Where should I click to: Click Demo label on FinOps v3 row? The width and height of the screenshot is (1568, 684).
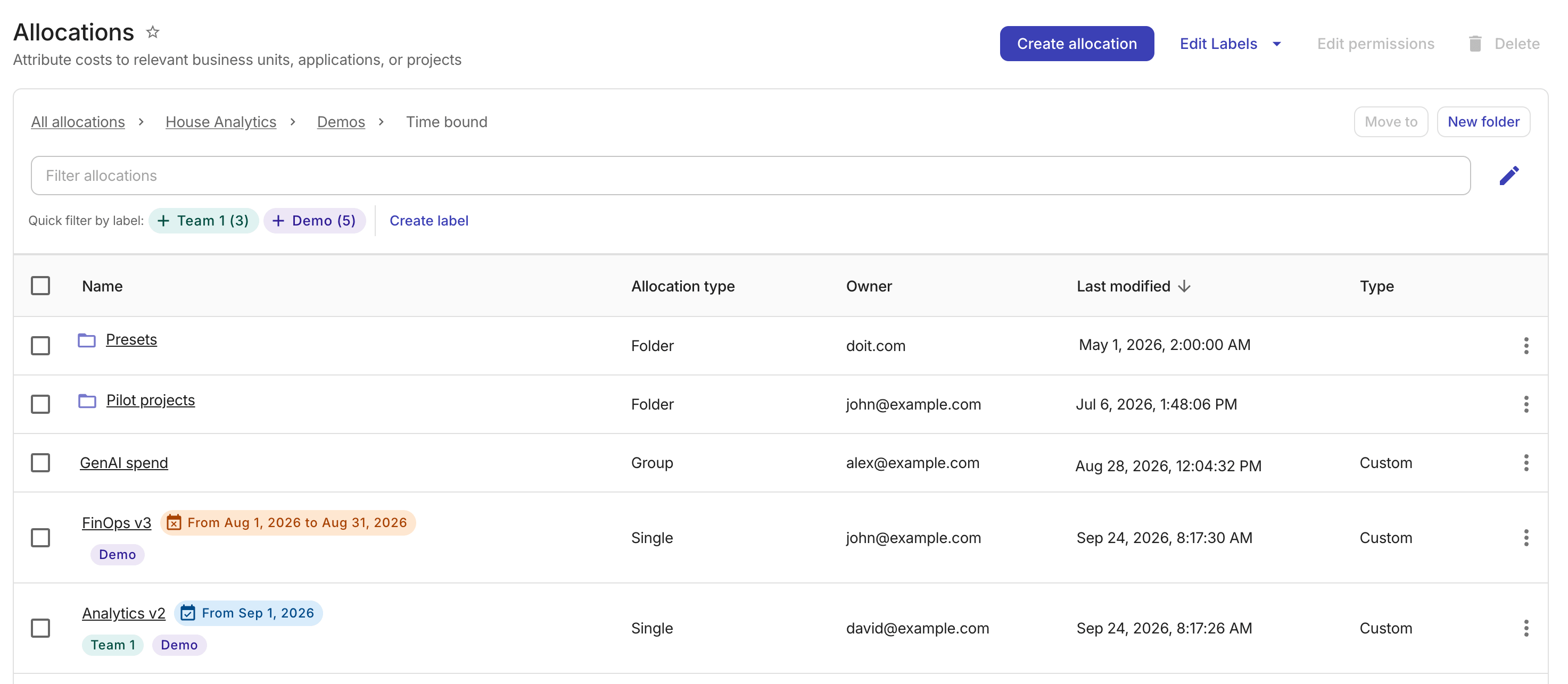[118, 554]
